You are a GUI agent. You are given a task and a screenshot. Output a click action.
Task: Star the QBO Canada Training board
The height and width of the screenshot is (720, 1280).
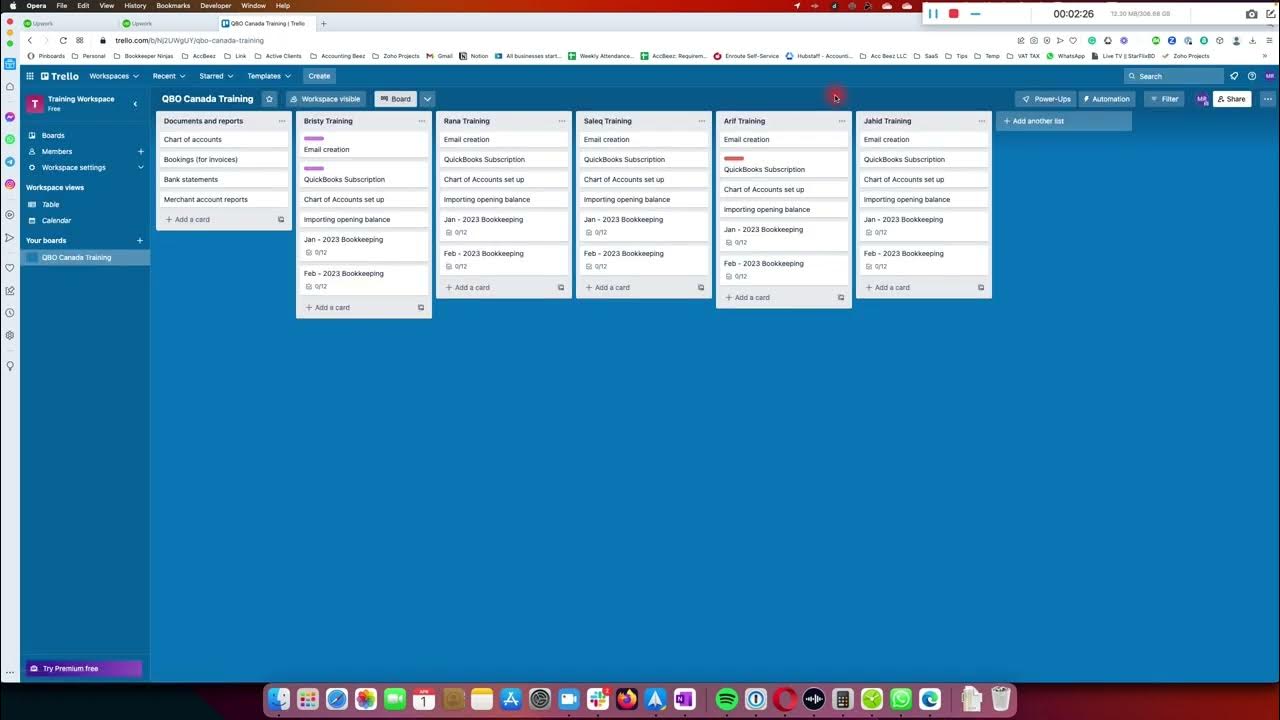(x=269, y=99)
